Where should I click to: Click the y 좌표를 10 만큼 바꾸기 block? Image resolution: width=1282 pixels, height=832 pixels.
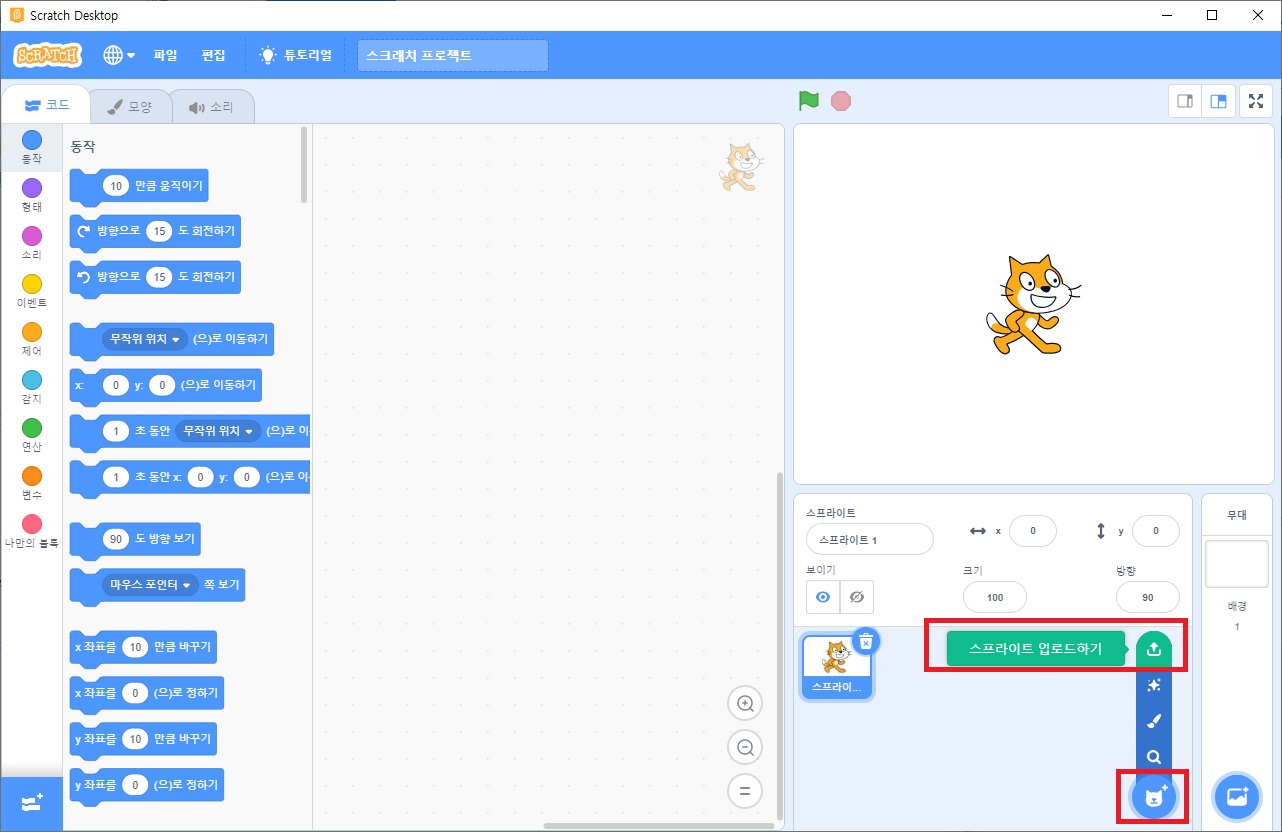tap(143, 739)
